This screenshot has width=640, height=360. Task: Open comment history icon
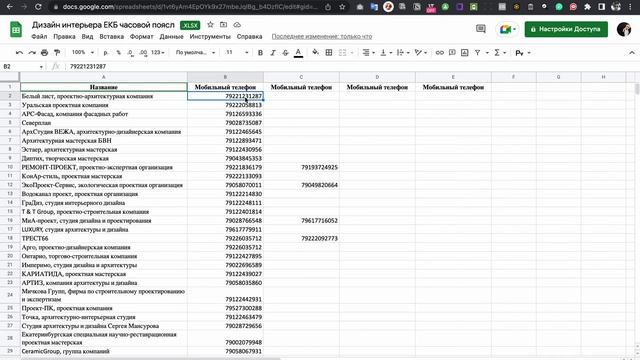coord(481,29)
